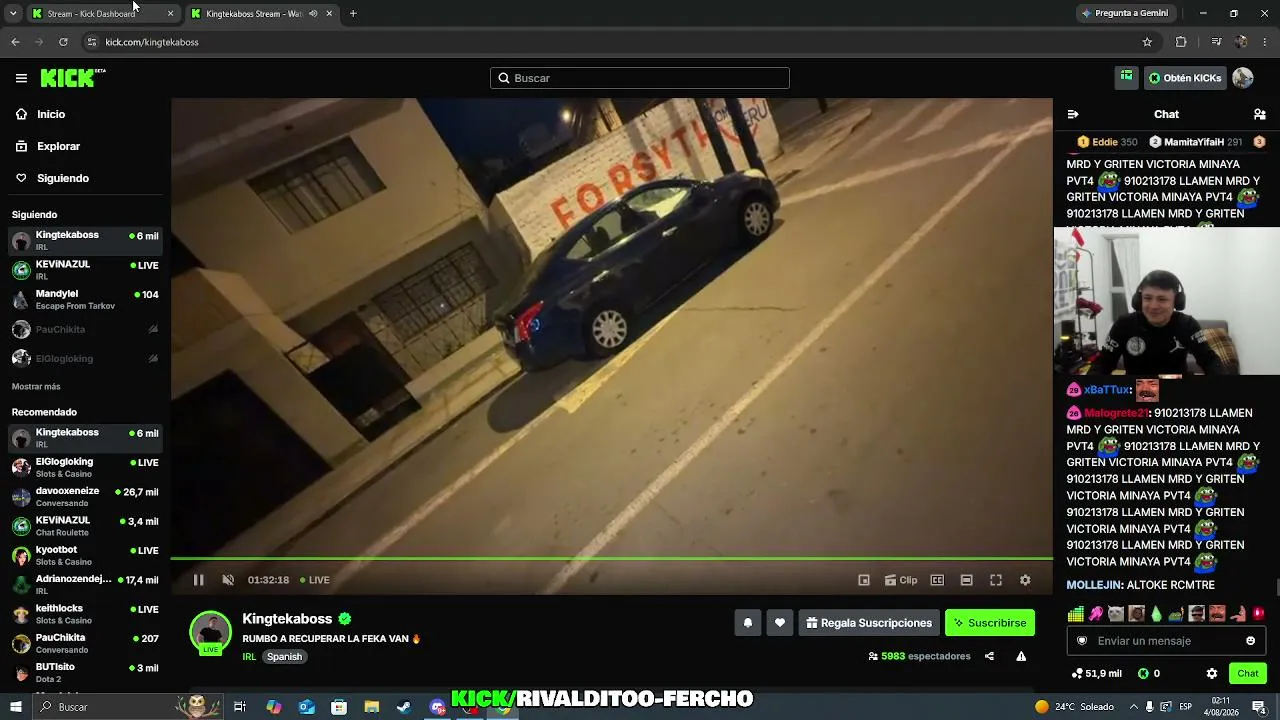The width and height of the screenshot is (1280, 720).
Task: Enter fullscreen on the video player
Action: [996, 580]
